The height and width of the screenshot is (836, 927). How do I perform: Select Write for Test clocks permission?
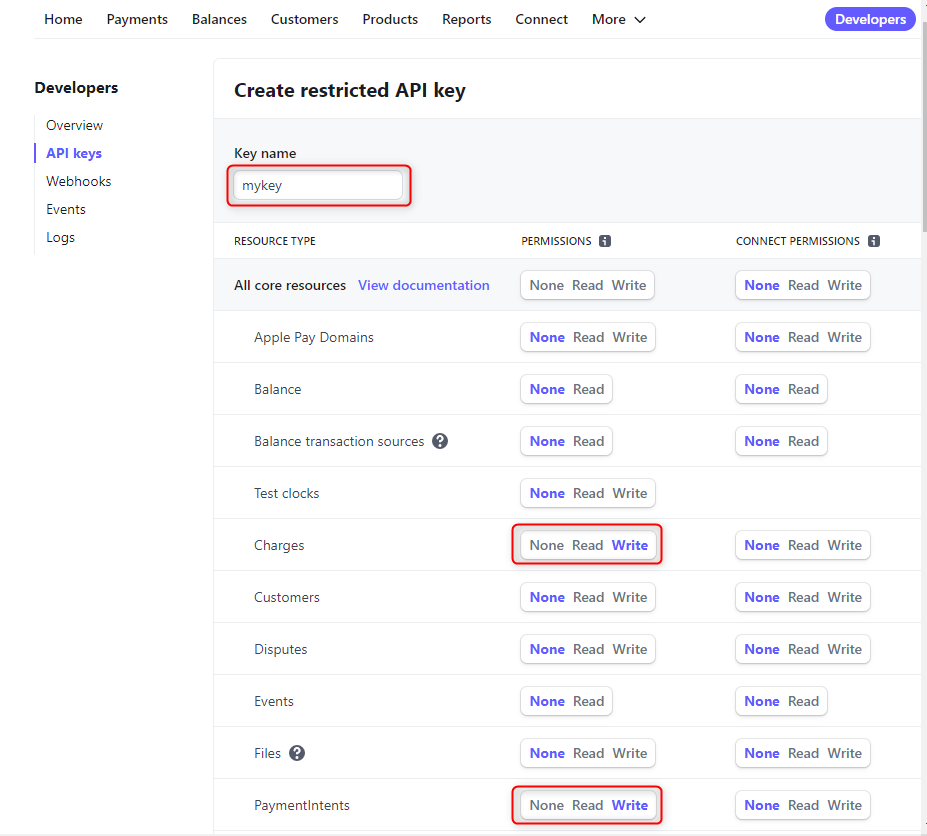tap(629, 493)
